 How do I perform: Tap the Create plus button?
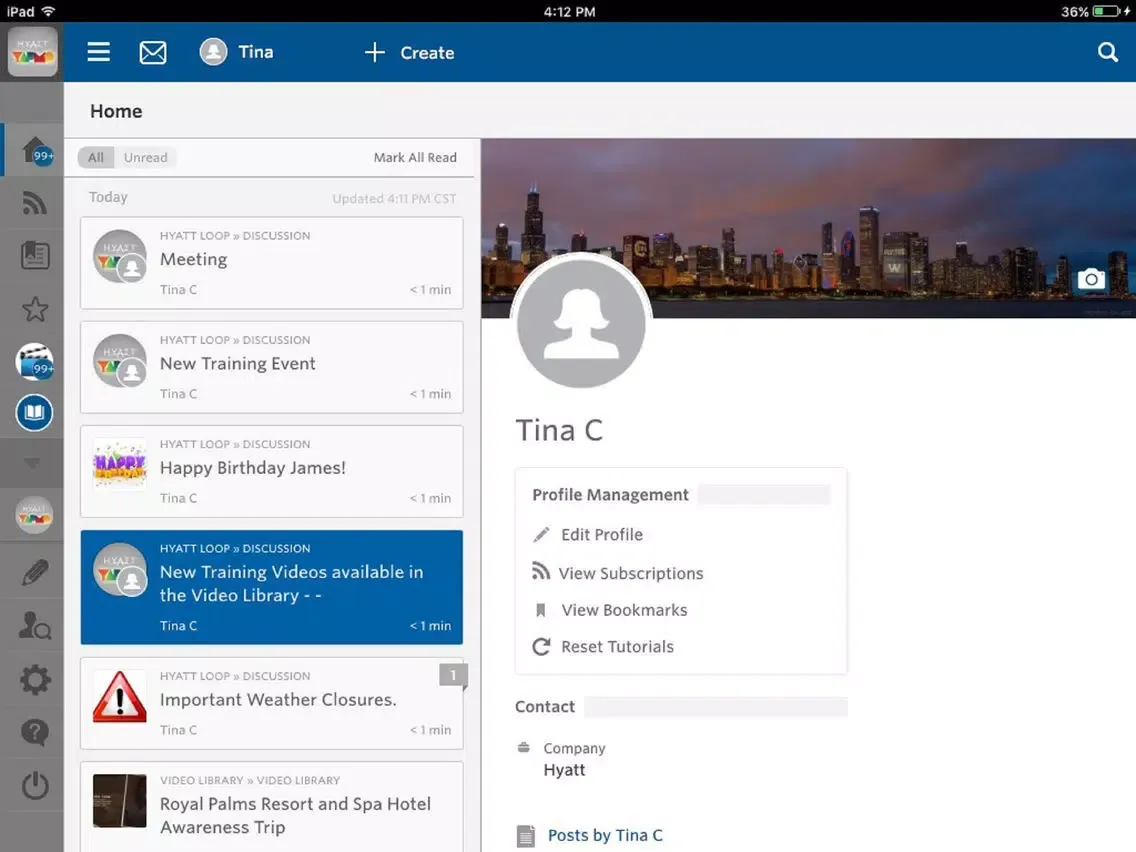409,52
